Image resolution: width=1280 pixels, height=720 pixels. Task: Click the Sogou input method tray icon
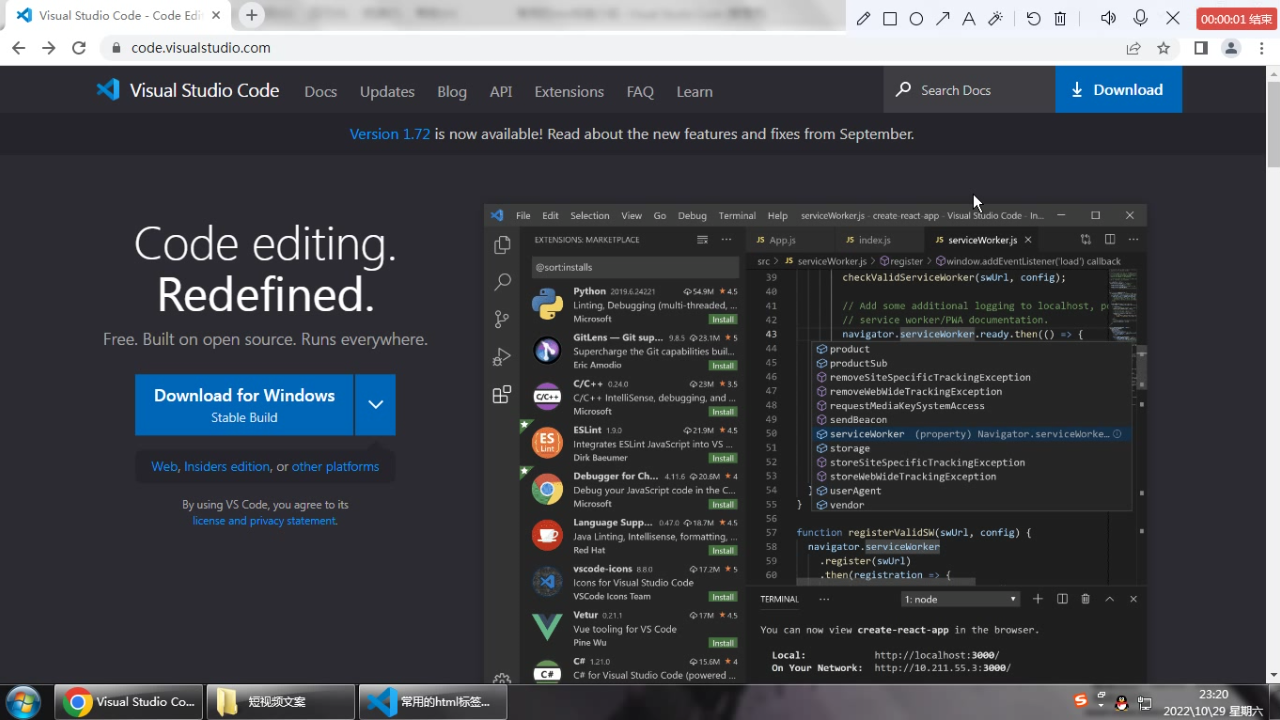click(x=1080, y=701)
